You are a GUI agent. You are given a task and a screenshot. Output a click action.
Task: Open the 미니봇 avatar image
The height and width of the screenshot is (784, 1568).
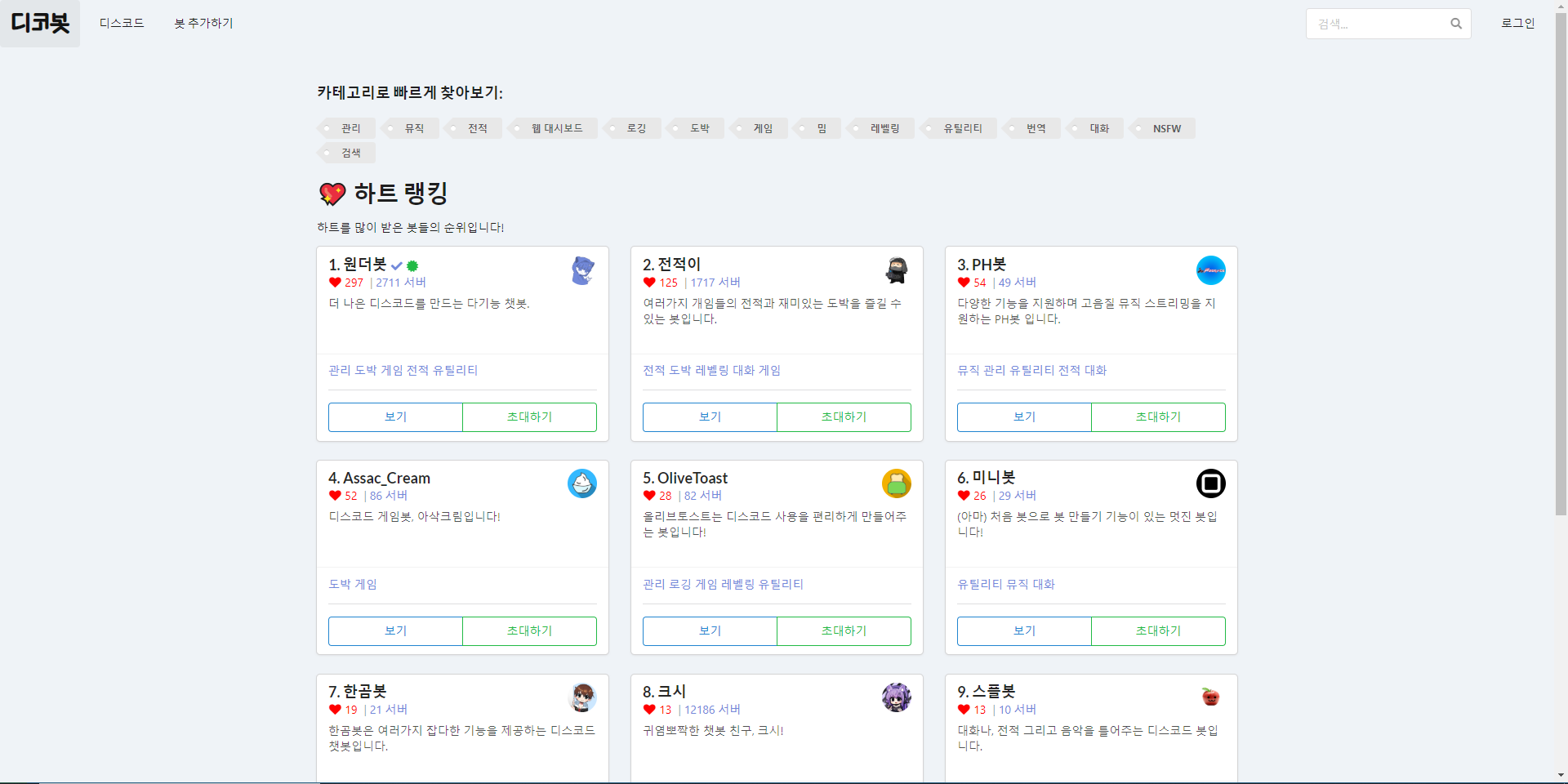(1210, 483)
